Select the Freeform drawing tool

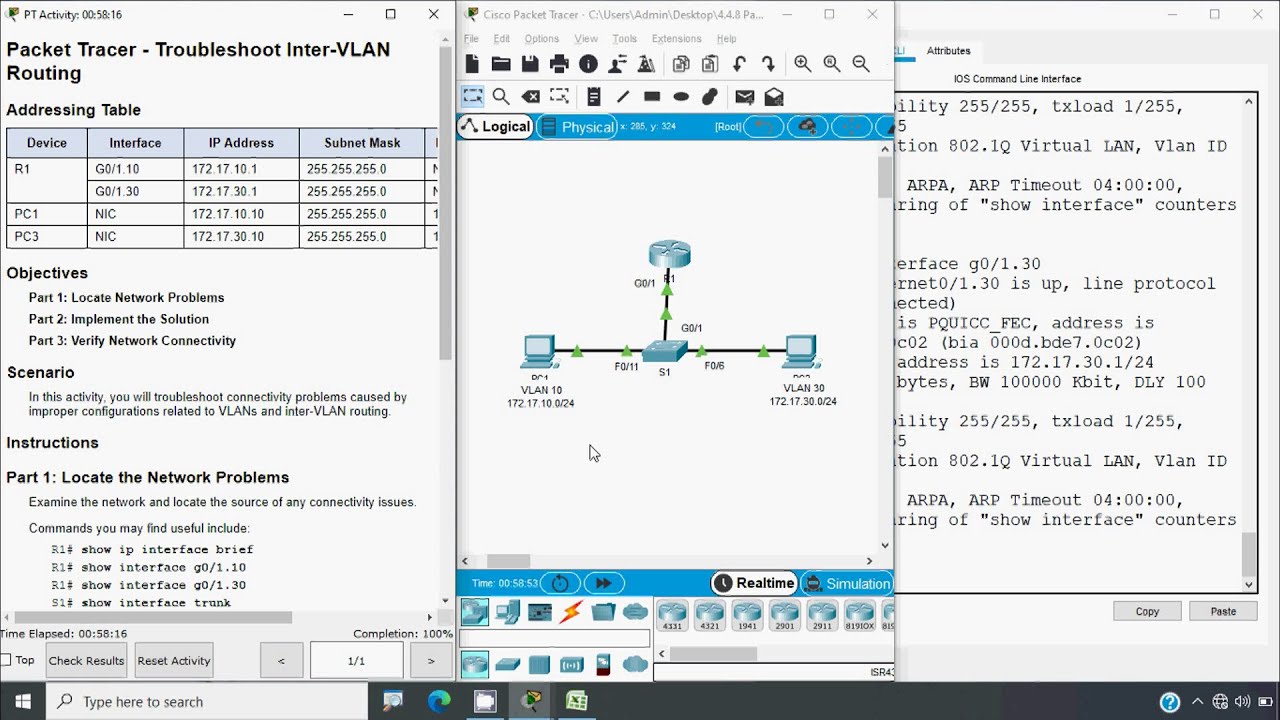pyautogui.click(x=710, y=96)
